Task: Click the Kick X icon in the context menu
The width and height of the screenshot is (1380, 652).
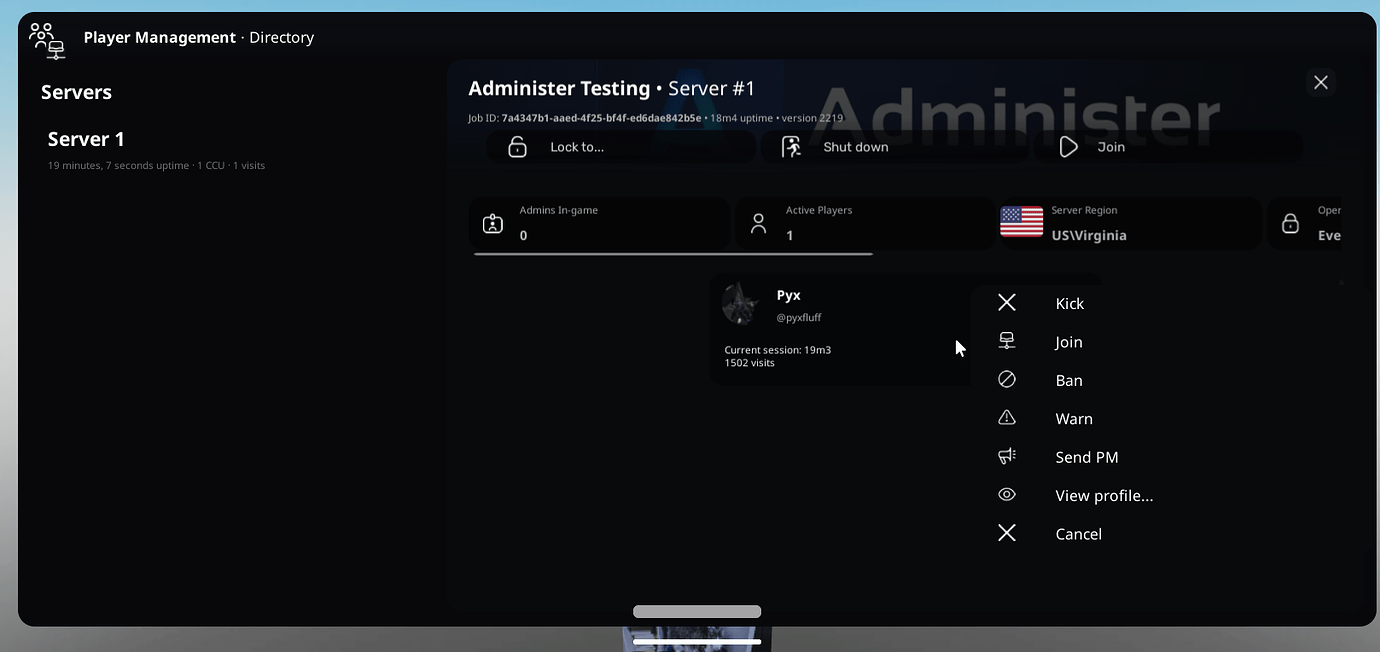Action: [x=1006, y=301]
